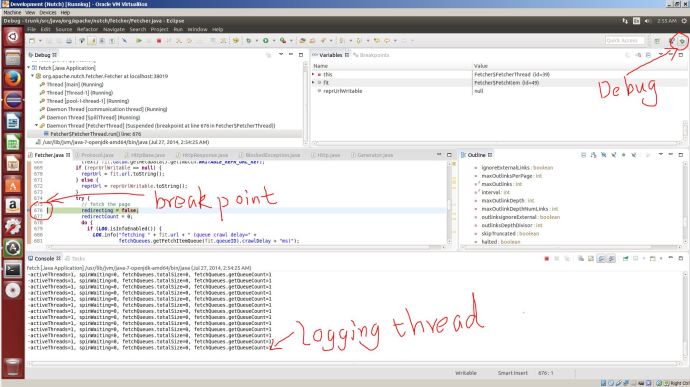Switch to Generator.java editor tab

[372, 155]
